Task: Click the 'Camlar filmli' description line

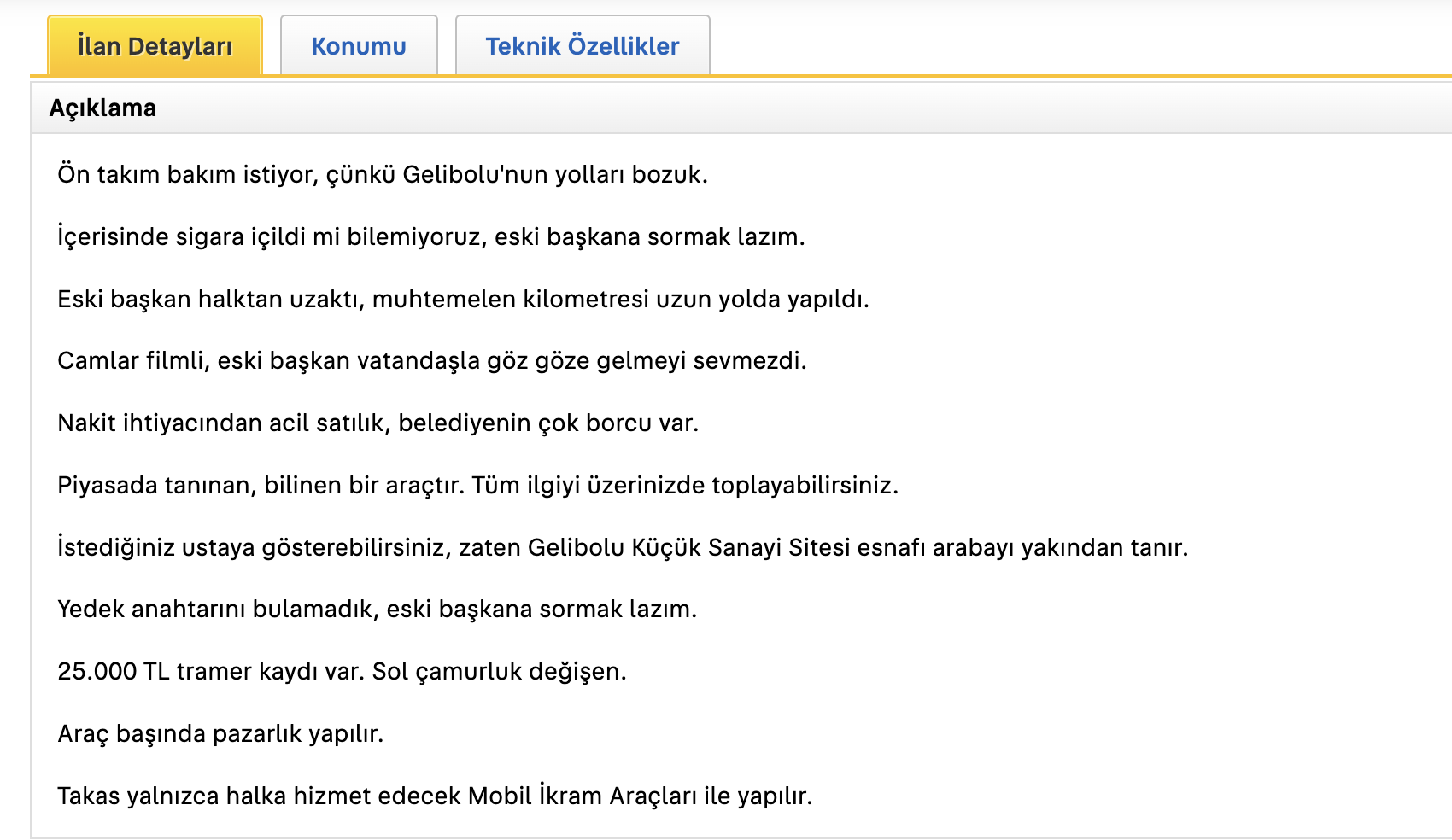Action: 432,360
